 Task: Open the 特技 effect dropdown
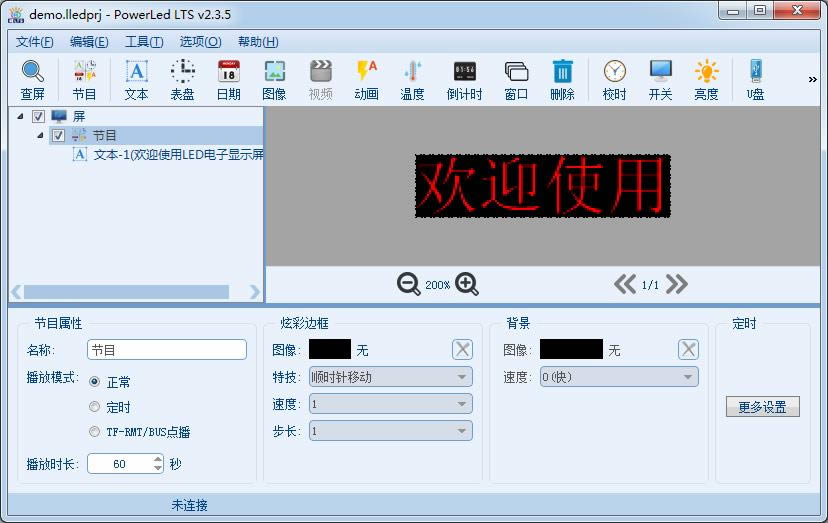tap(391, 377)
